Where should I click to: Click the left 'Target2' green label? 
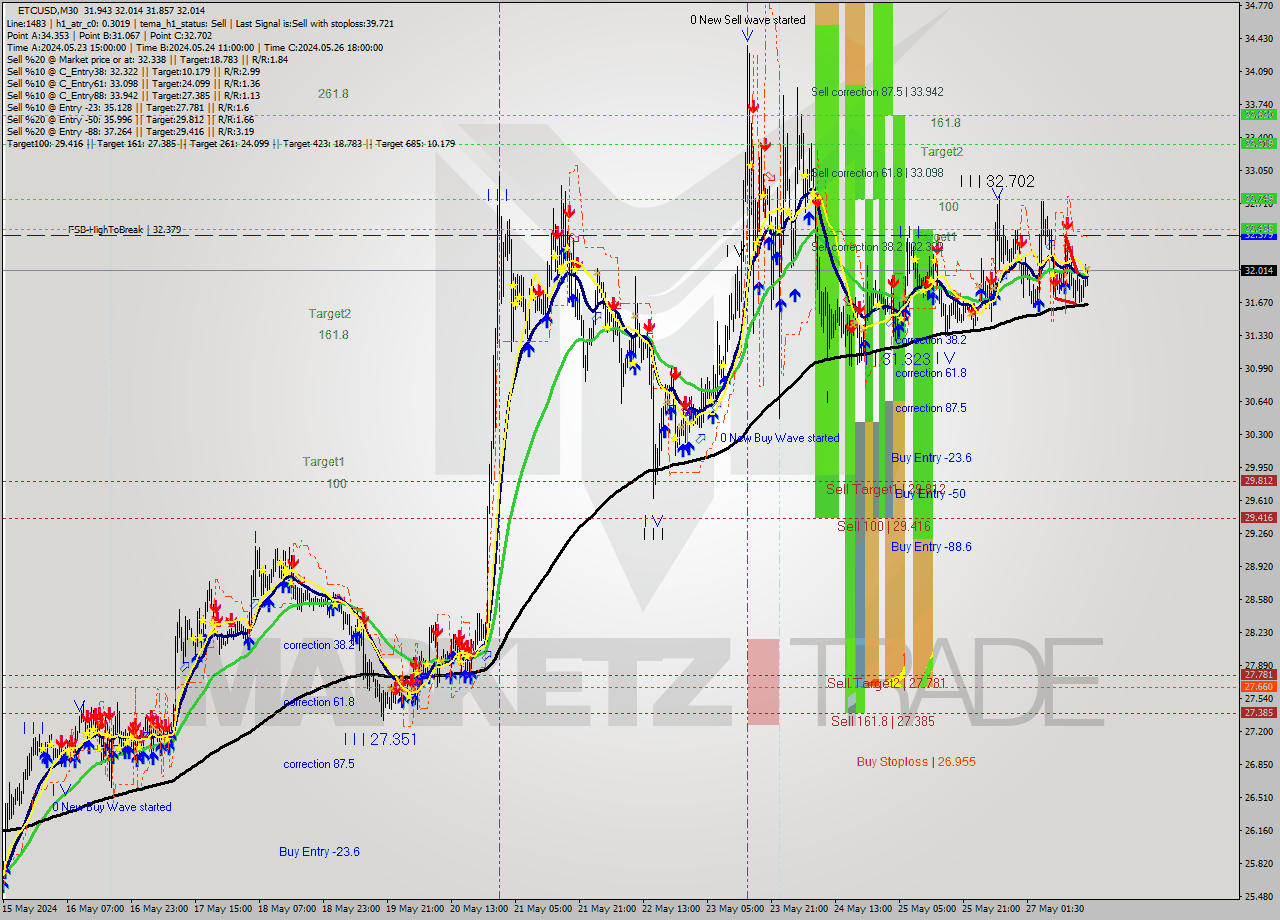coord(329,314)
